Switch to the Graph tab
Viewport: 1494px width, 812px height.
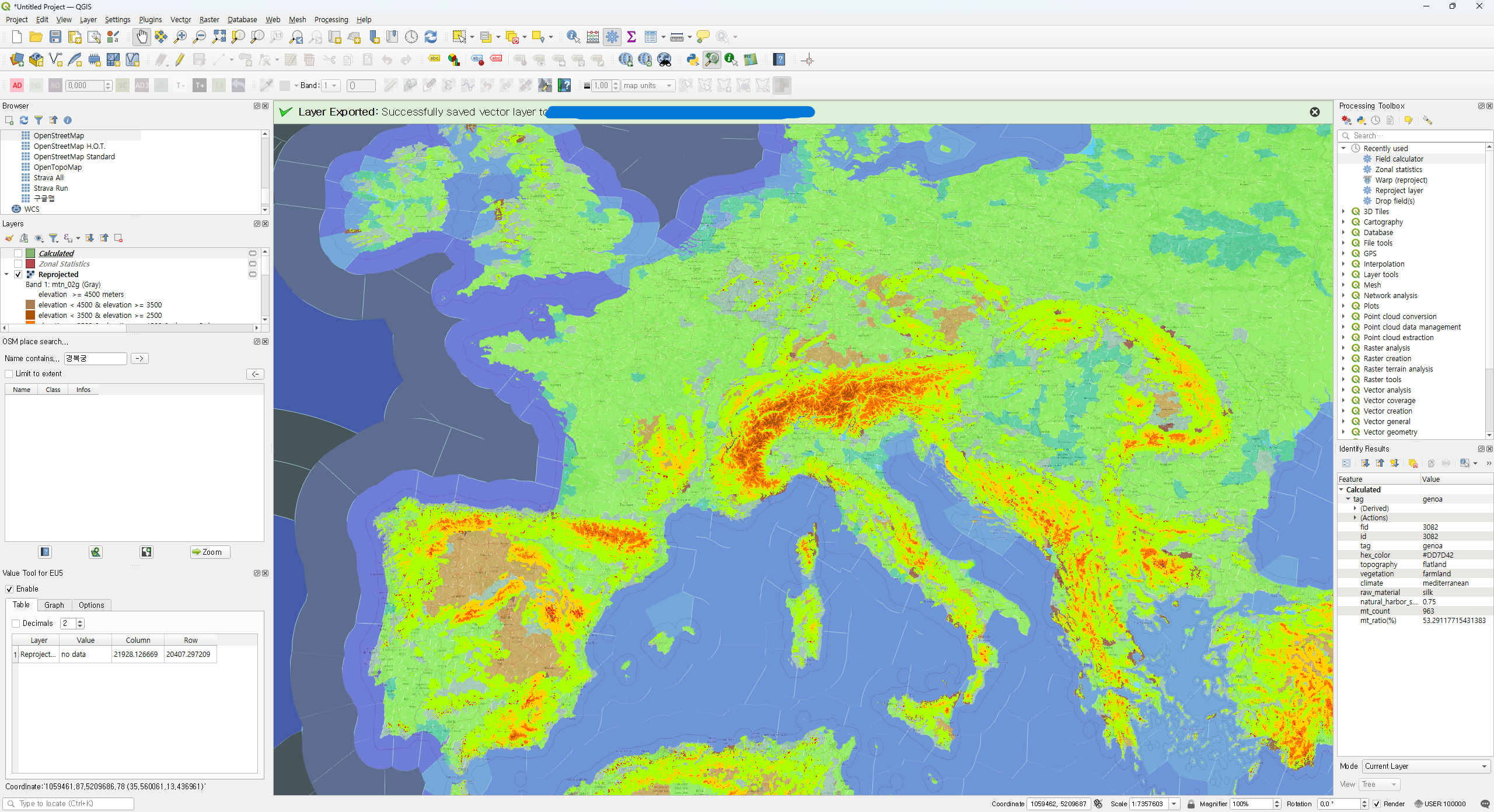pos(54,605)
